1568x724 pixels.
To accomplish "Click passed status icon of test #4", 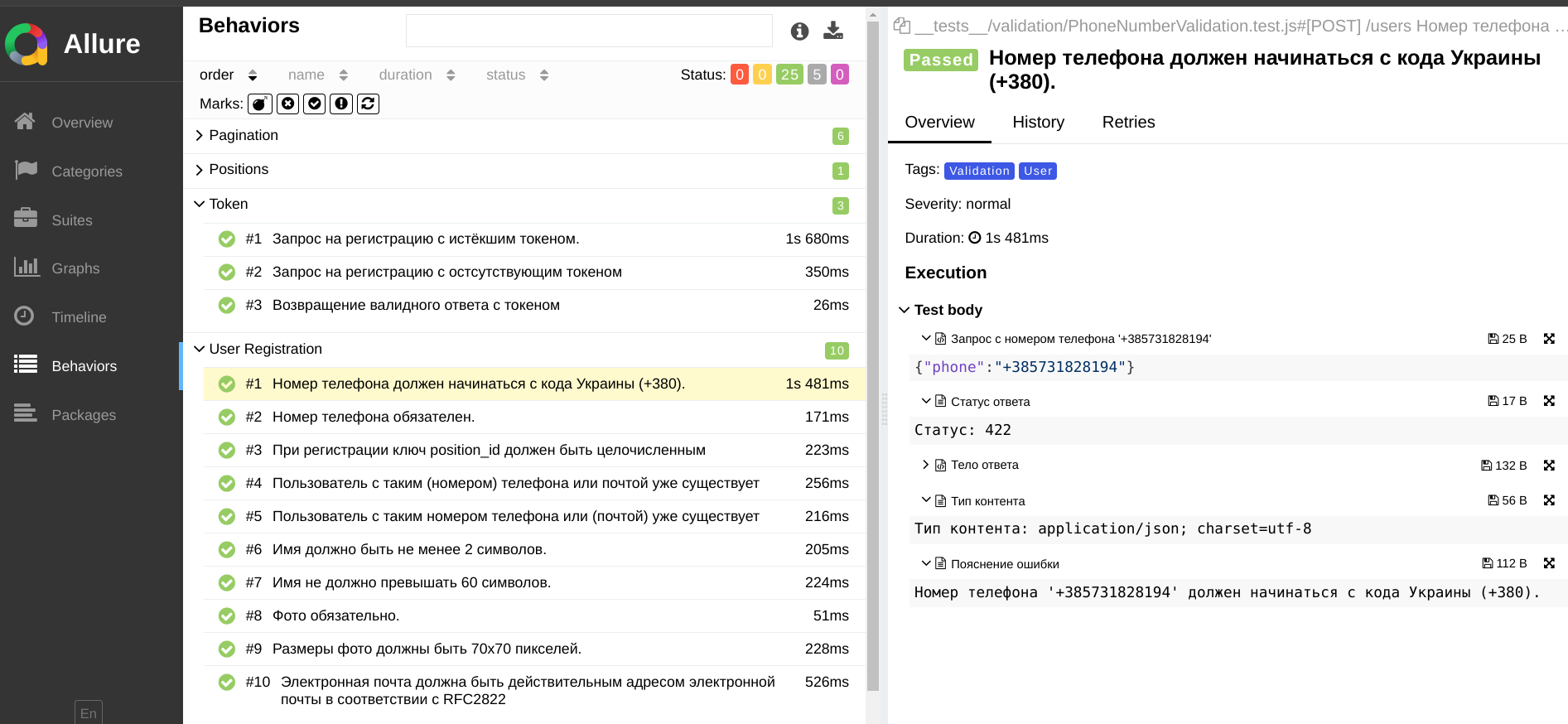I will [227, 484].
